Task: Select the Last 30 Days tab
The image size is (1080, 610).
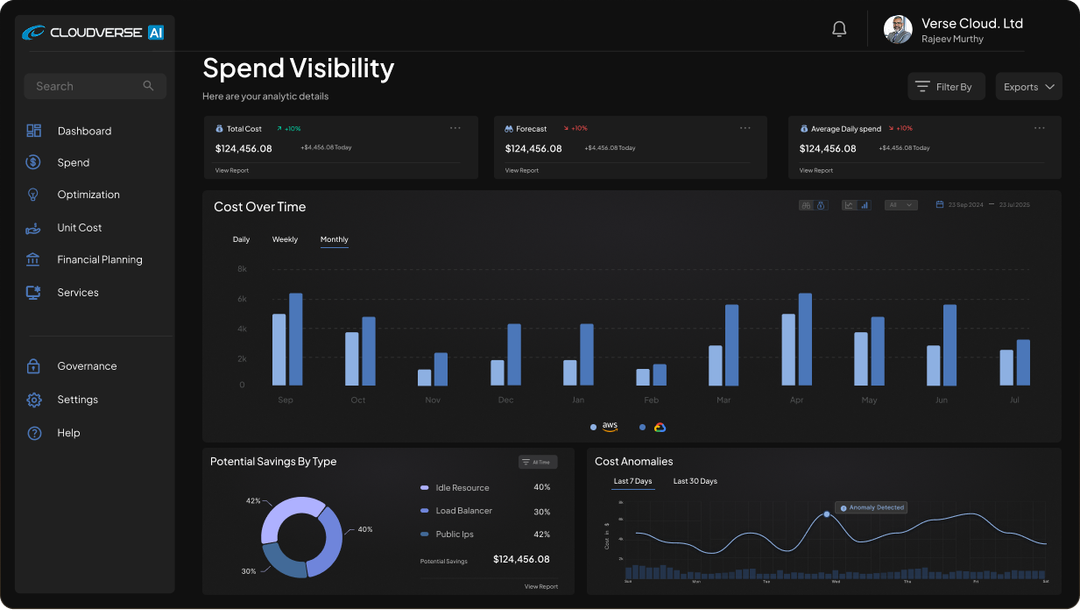Action: point(695,481)
